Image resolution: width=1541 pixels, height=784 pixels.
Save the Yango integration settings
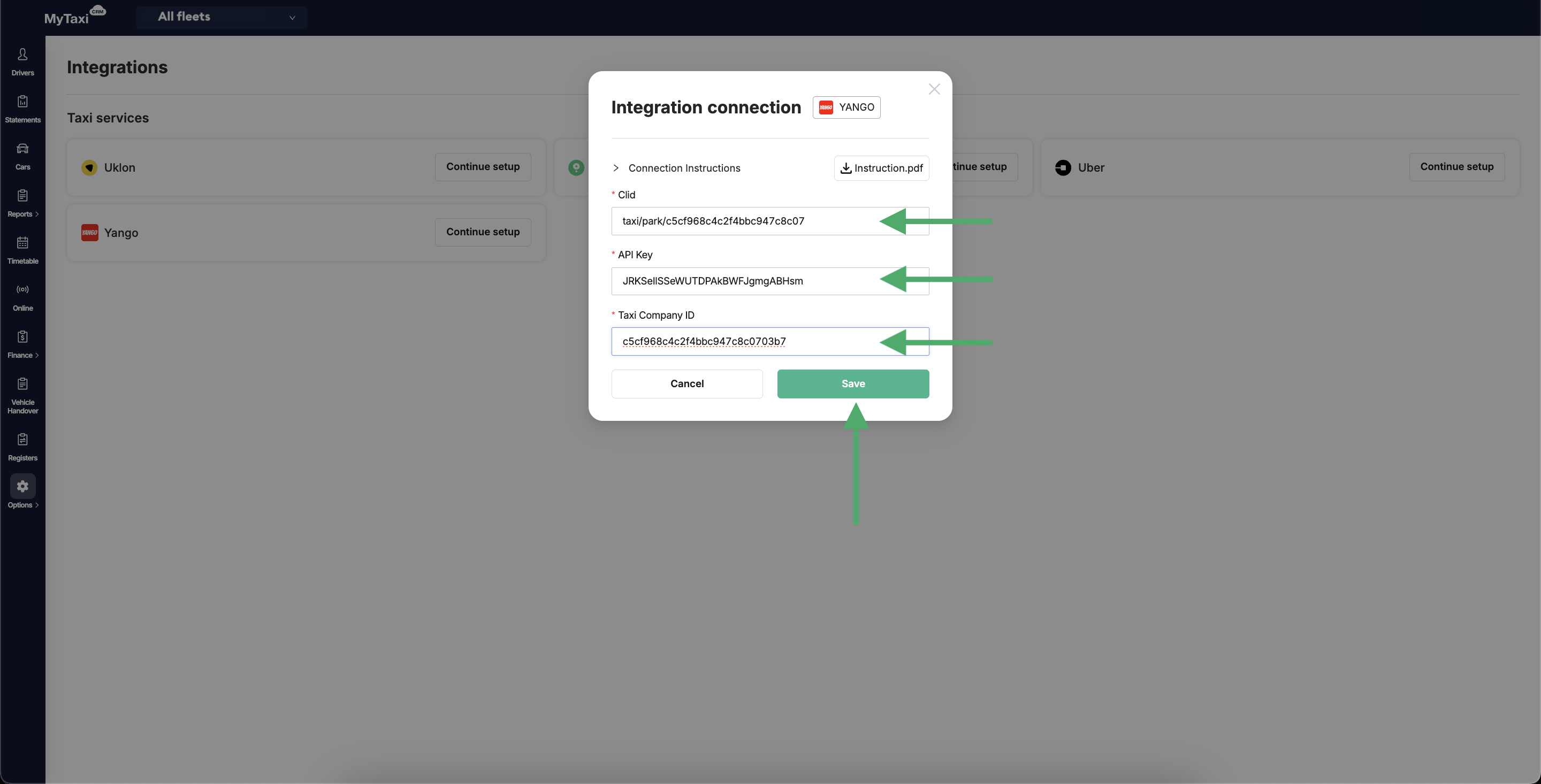pyautogui.click(x=853, y=384)
